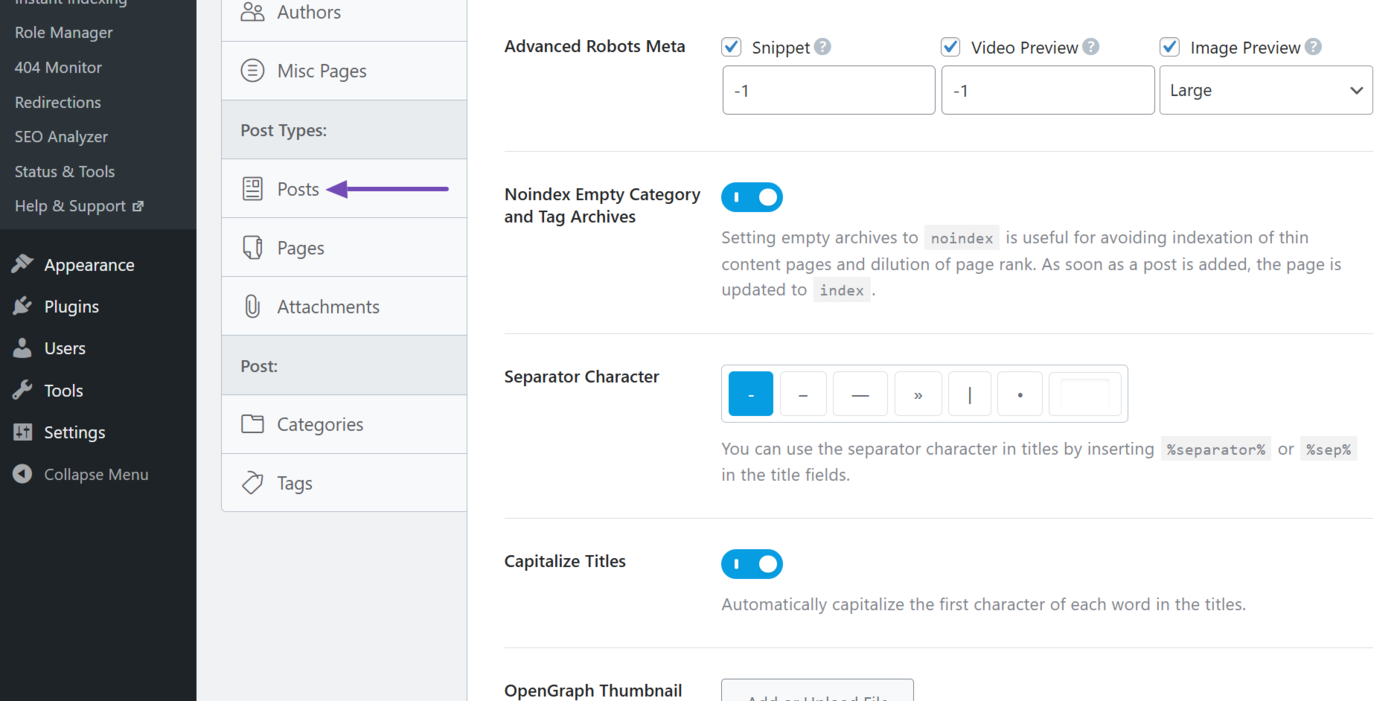Select the Posts post type icon
Image resolution: width=1400 pixels, height=701 pixels.
[x=252, y=188]
